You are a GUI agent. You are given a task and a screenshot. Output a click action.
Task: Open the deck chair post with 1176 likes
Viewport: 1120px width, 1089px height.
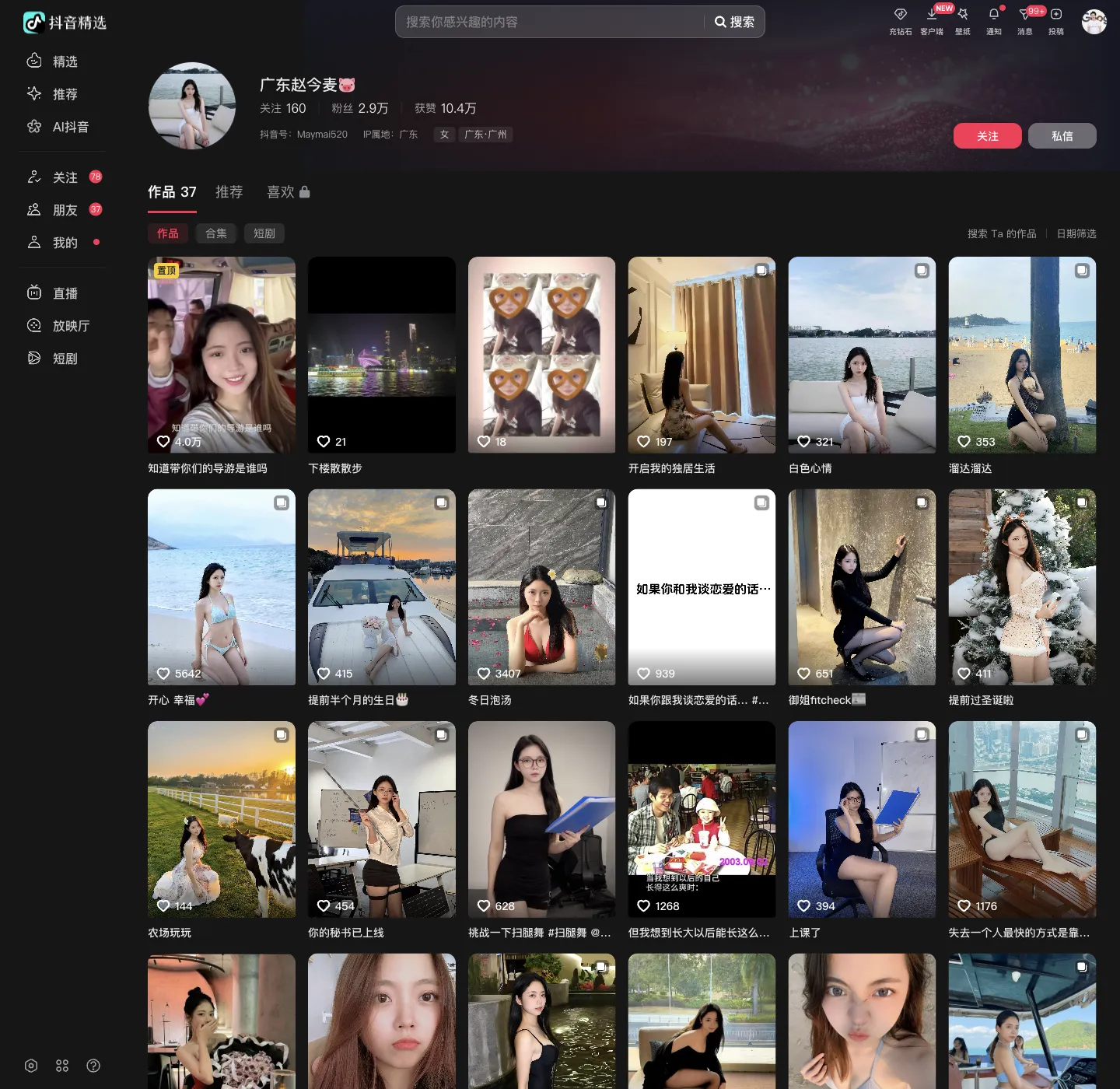pos(1023,819)
